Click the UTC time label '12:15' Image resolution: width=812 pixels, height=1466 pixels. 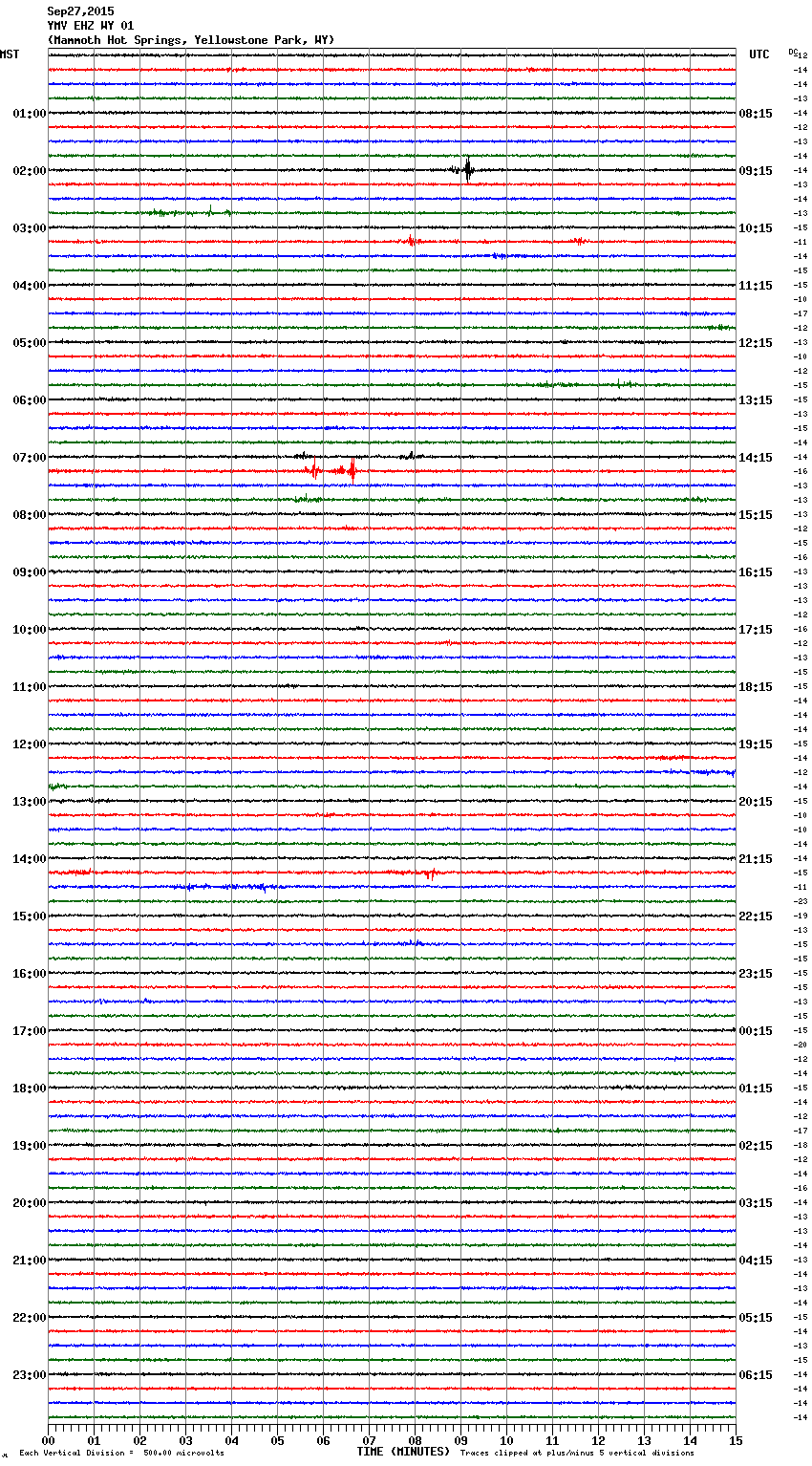[756, 343]
